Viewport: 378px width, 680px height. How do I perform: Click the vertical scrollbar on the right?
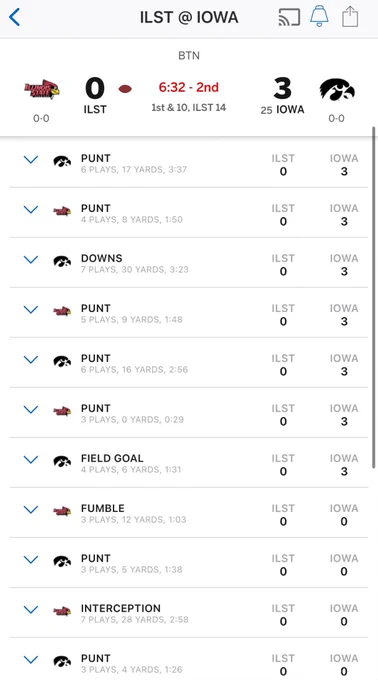pos(374,297)
